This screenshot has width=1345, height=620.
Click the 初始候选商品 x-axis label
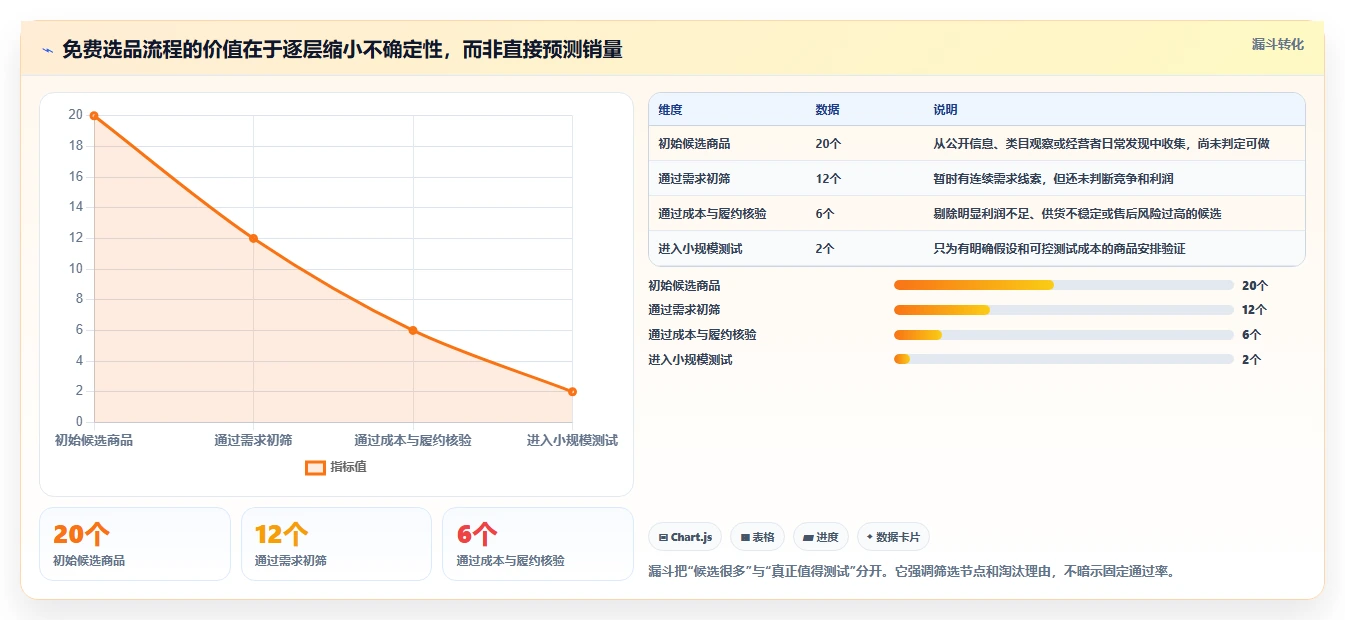(94, 440)
